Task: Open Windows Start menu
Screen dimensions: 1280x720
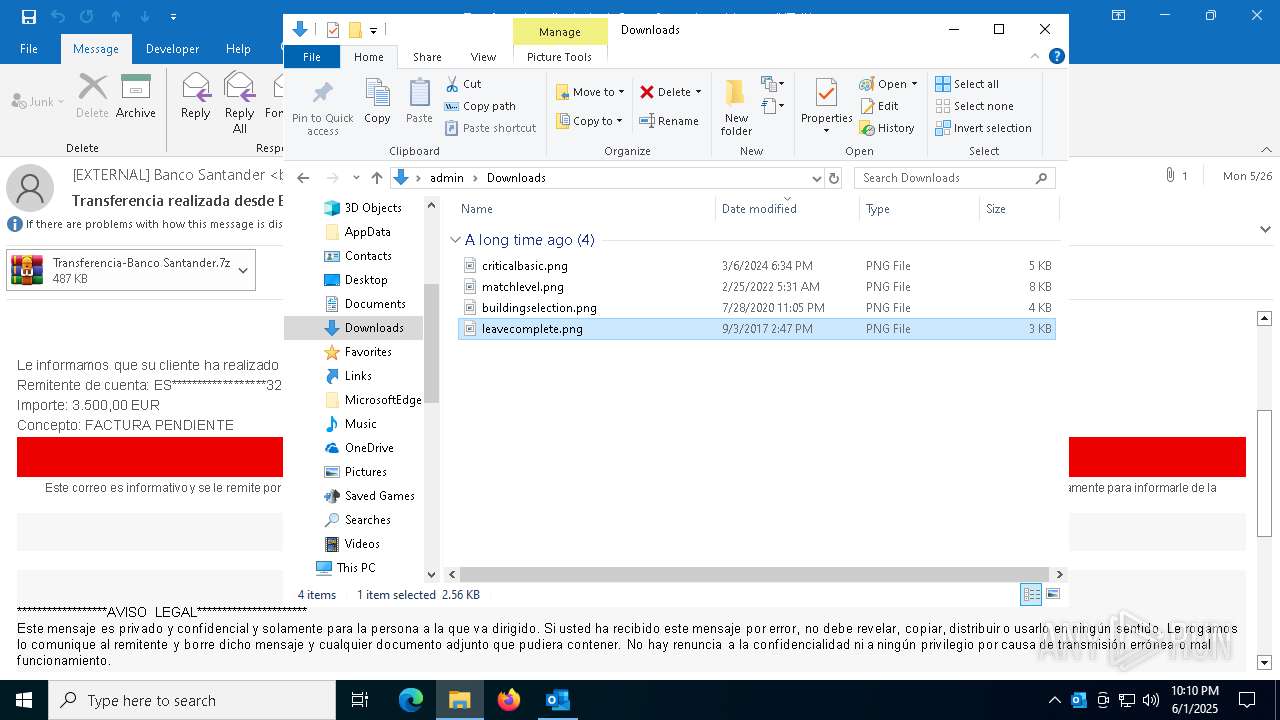Action: coord(24,700)
